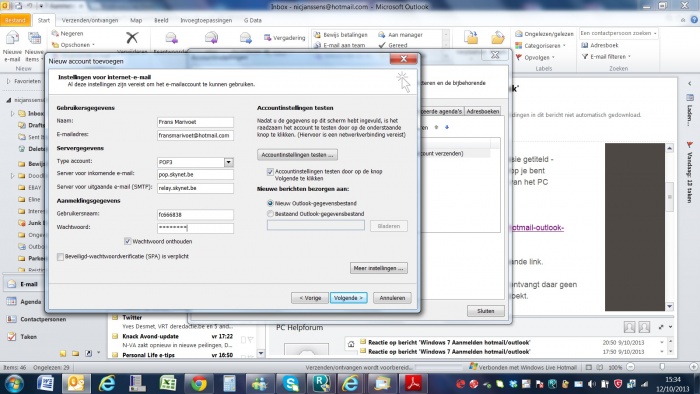This screenshot has height=394, width=700.
Task: Open the Nieuwe items icon in the ribbon
Action: coord(34,46)
